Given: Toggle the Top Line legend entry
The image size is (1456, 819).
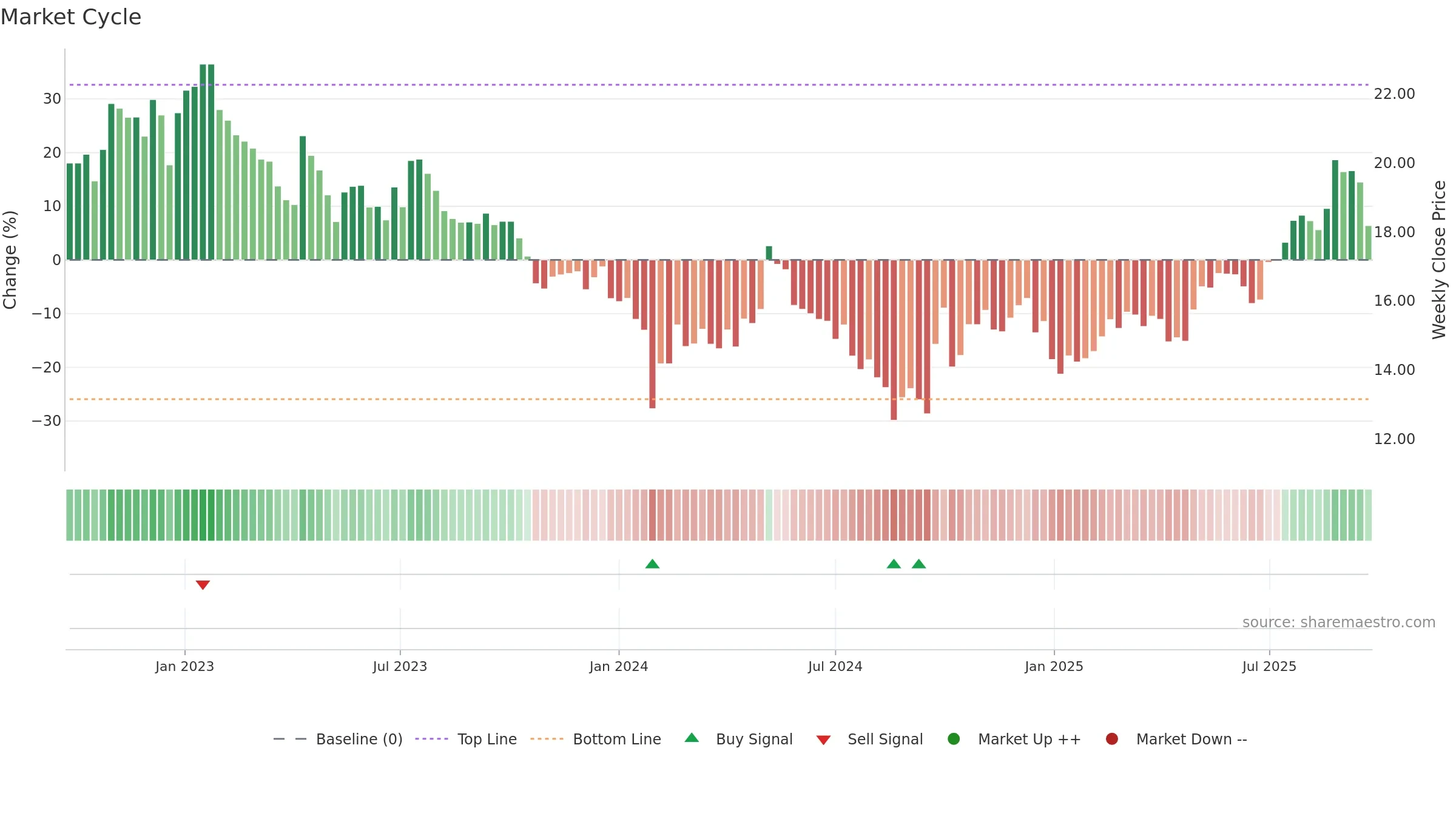Looking at the screenshot, I should point(466,739).
